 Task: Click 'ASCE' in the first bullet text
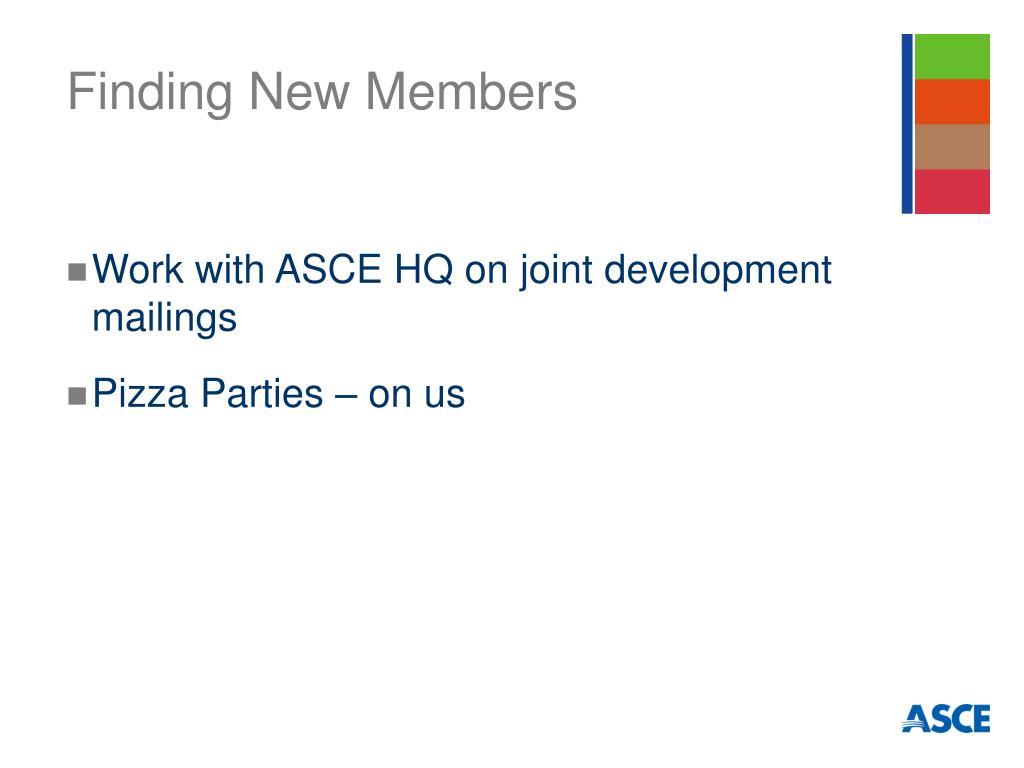[328, 268]
